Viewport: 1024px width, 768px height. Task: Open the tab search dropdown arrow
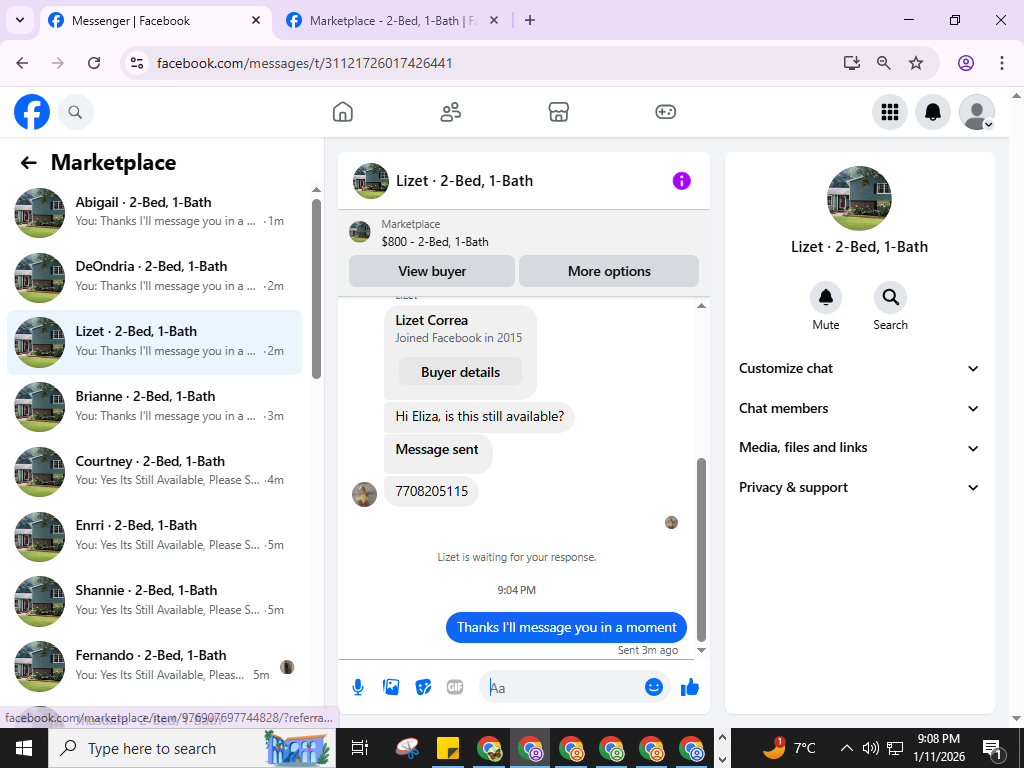pos(20,20)
